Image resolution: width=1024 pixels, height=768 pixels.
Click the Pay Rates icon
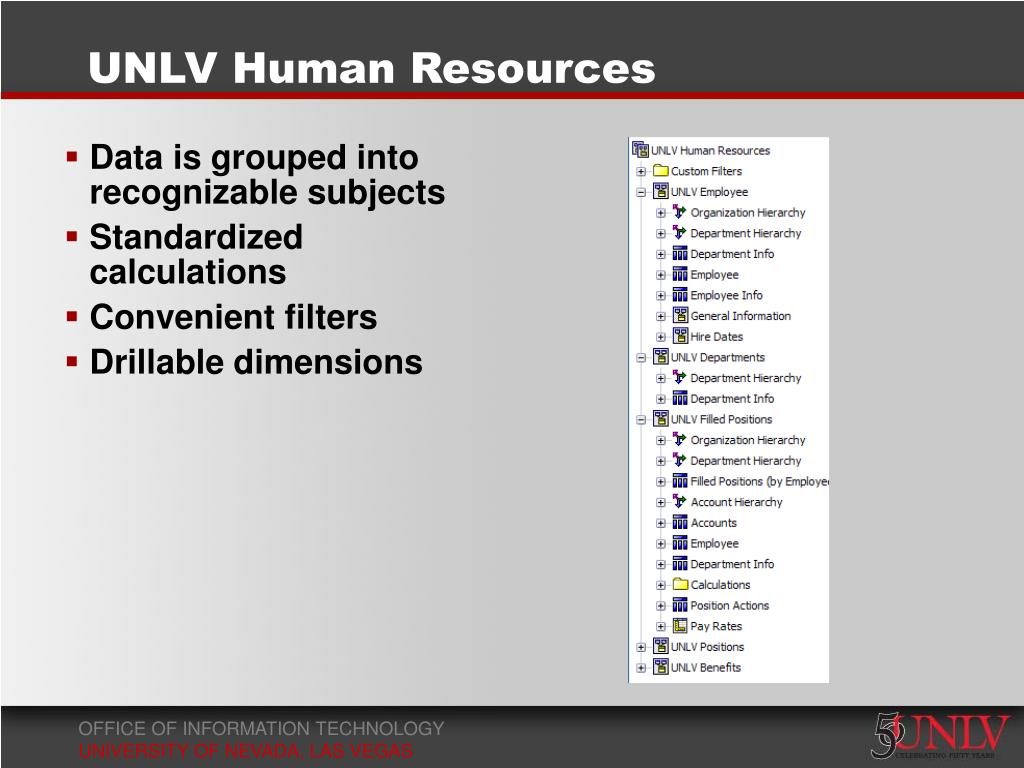(680, 626)
